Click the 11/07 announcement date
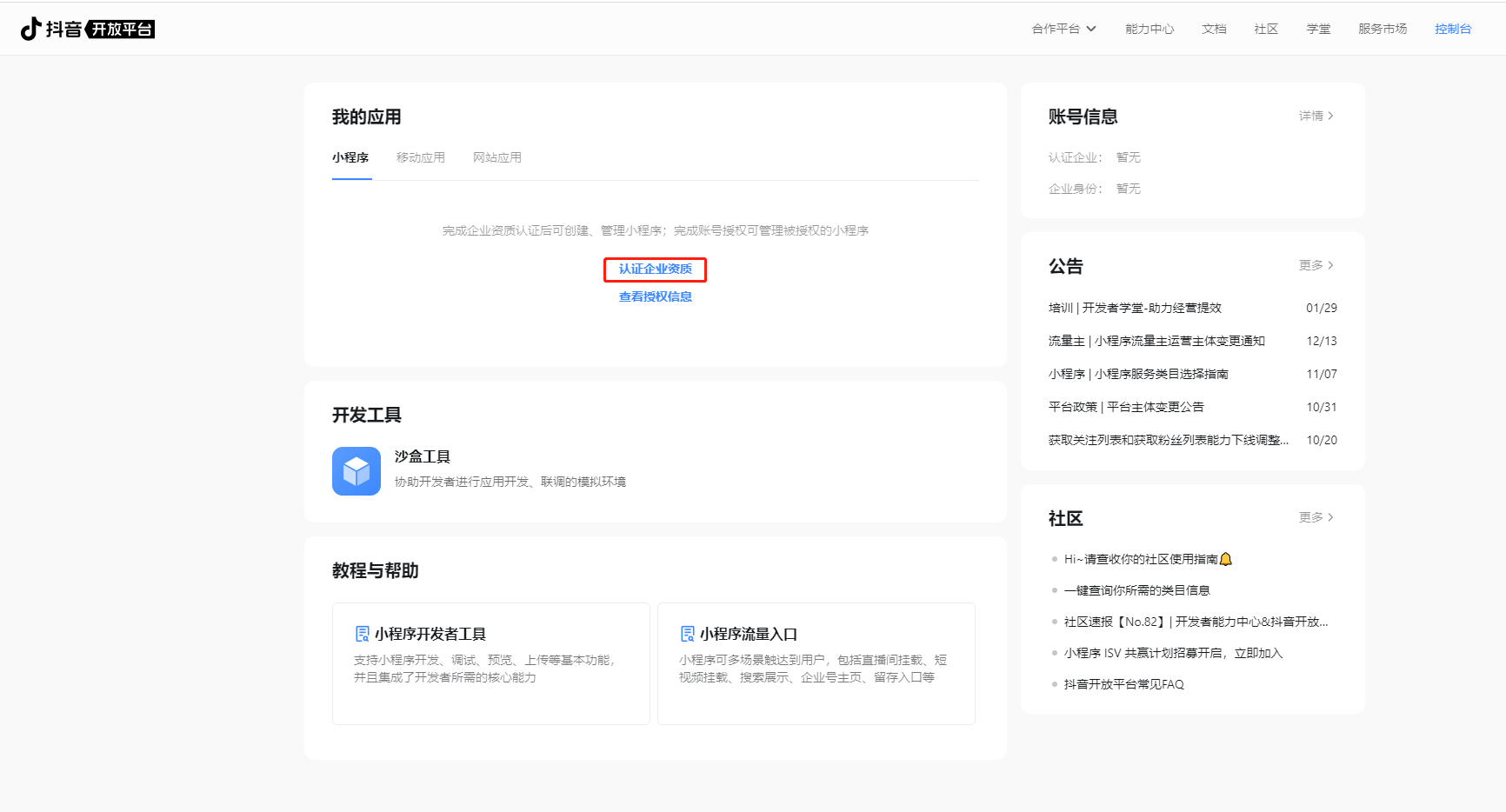 coord(1322,374)
